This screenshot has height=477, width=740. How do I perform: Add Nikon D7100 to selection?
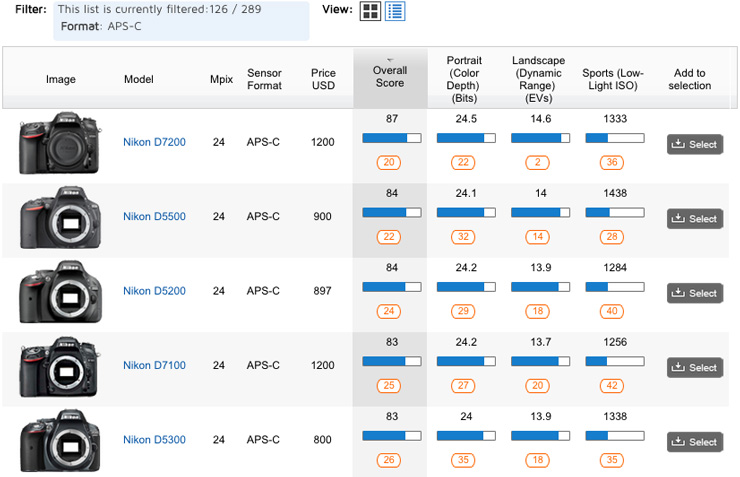coord(695,367)
